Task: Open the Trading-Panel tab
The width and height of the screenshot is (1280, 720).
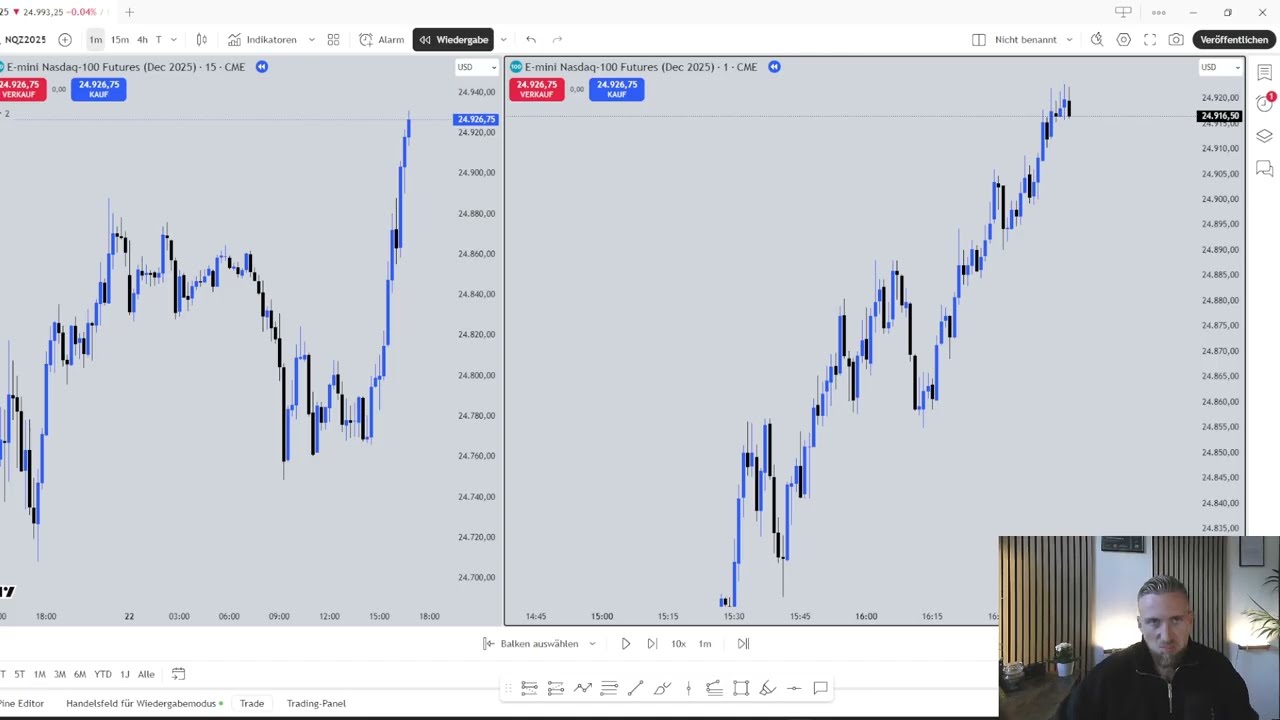Action: coord(316,704)
